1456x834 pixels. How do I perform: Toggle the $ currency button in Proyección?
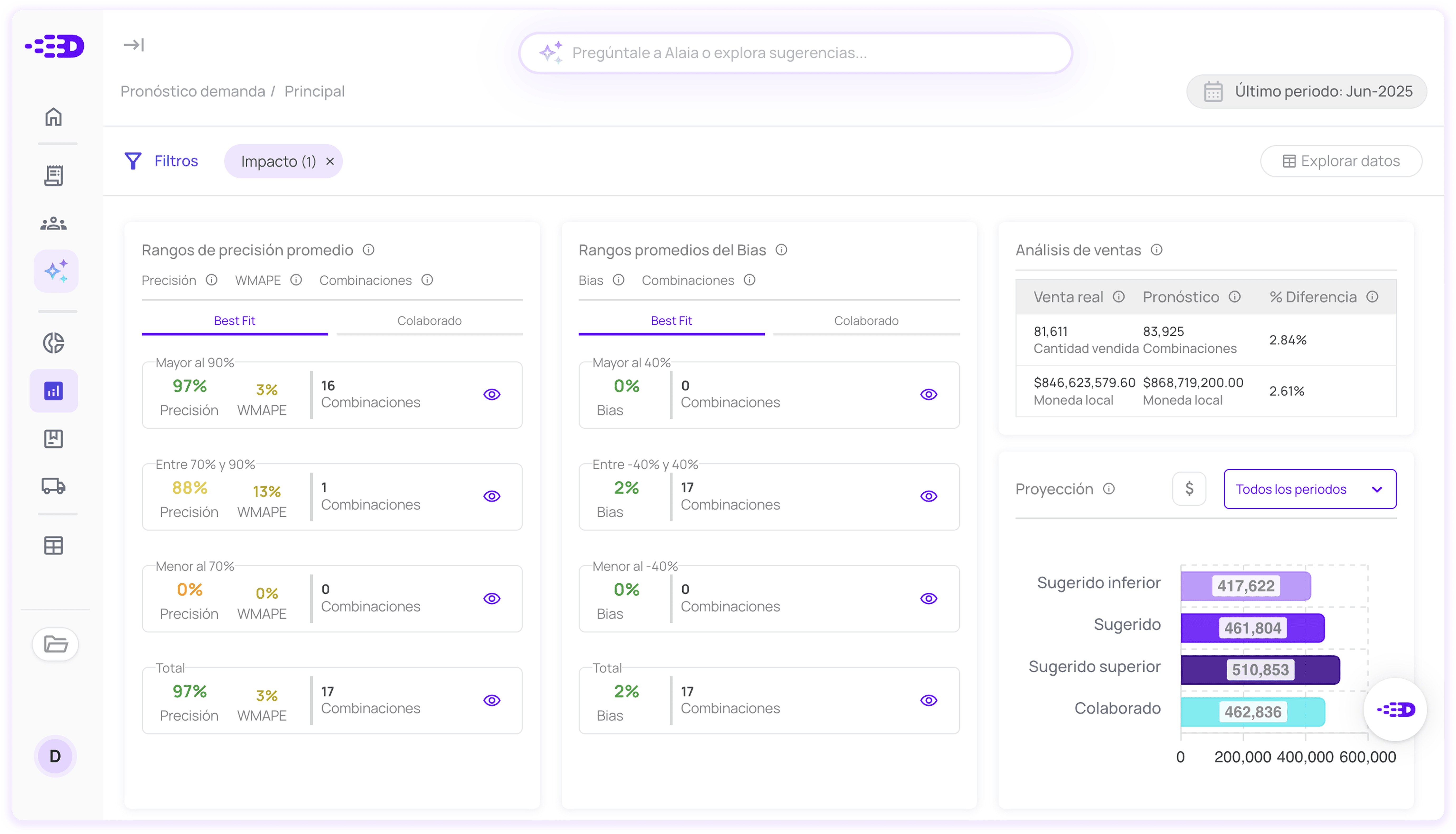pyautogui.click(x=1189, y=488)
